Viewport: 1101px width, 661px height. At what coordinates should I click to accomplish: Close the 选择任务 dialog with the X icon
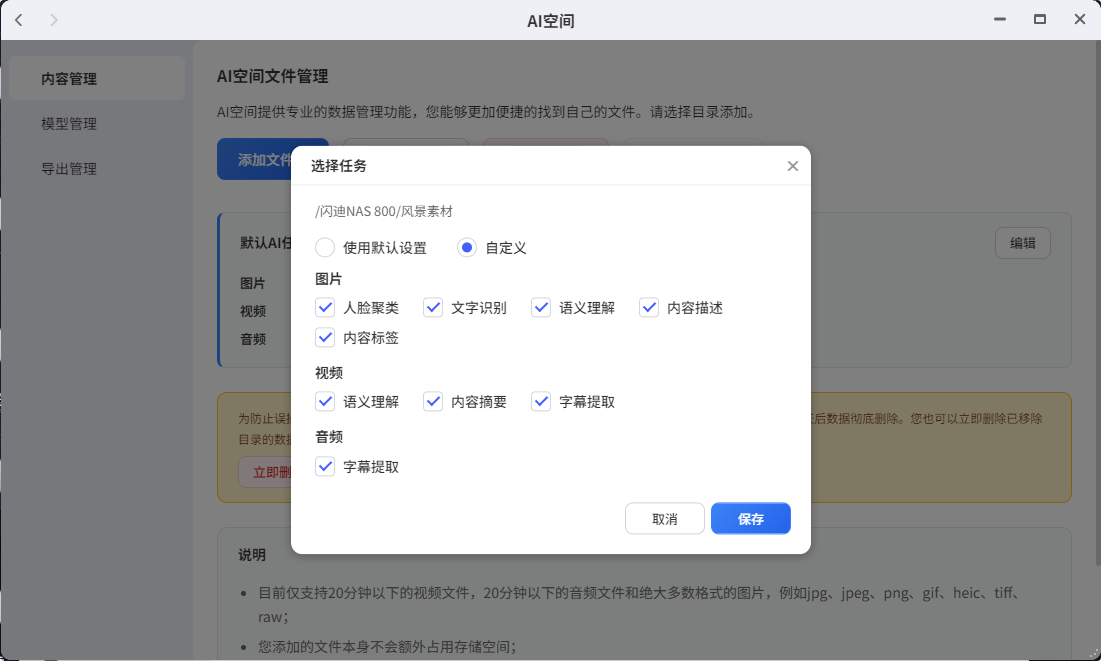tap(793, 166)
